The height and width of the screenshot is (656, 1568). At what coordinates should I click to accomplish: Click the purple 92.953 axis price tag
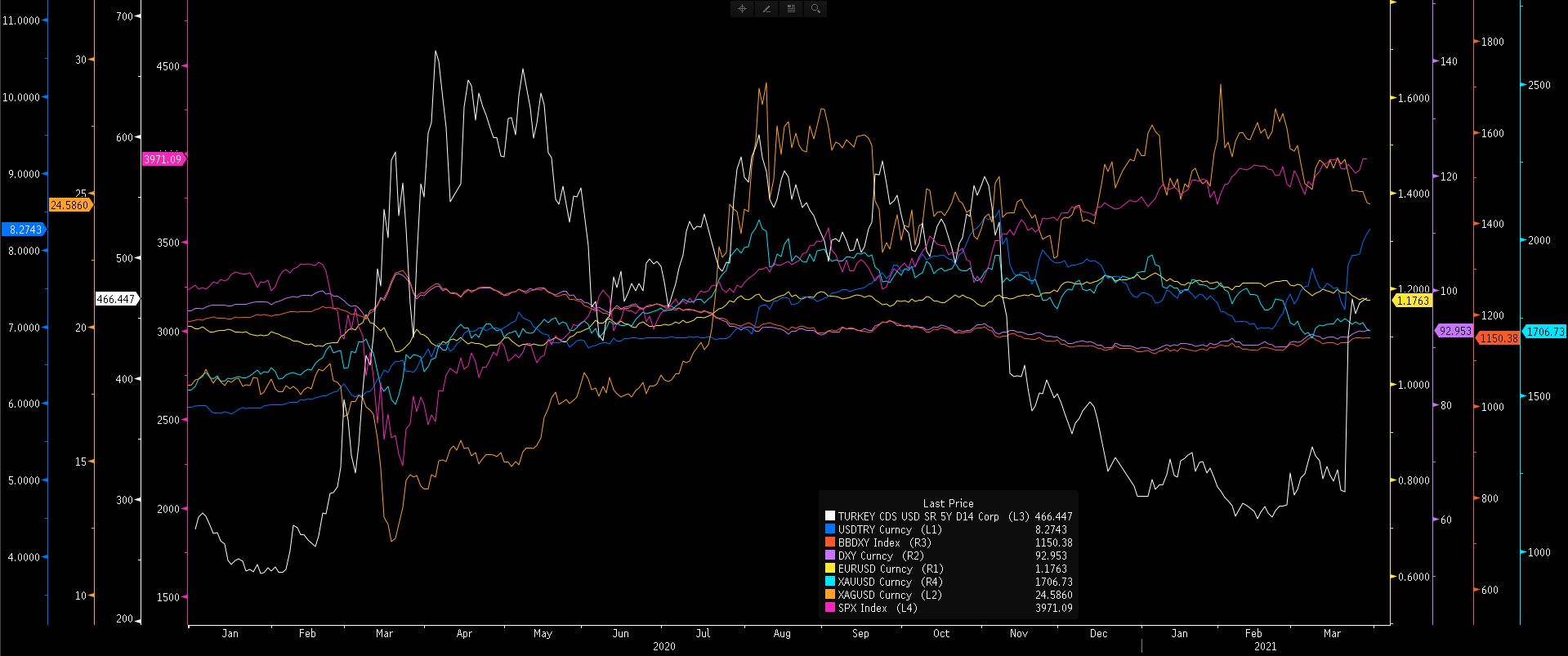tap(1454, 331)
